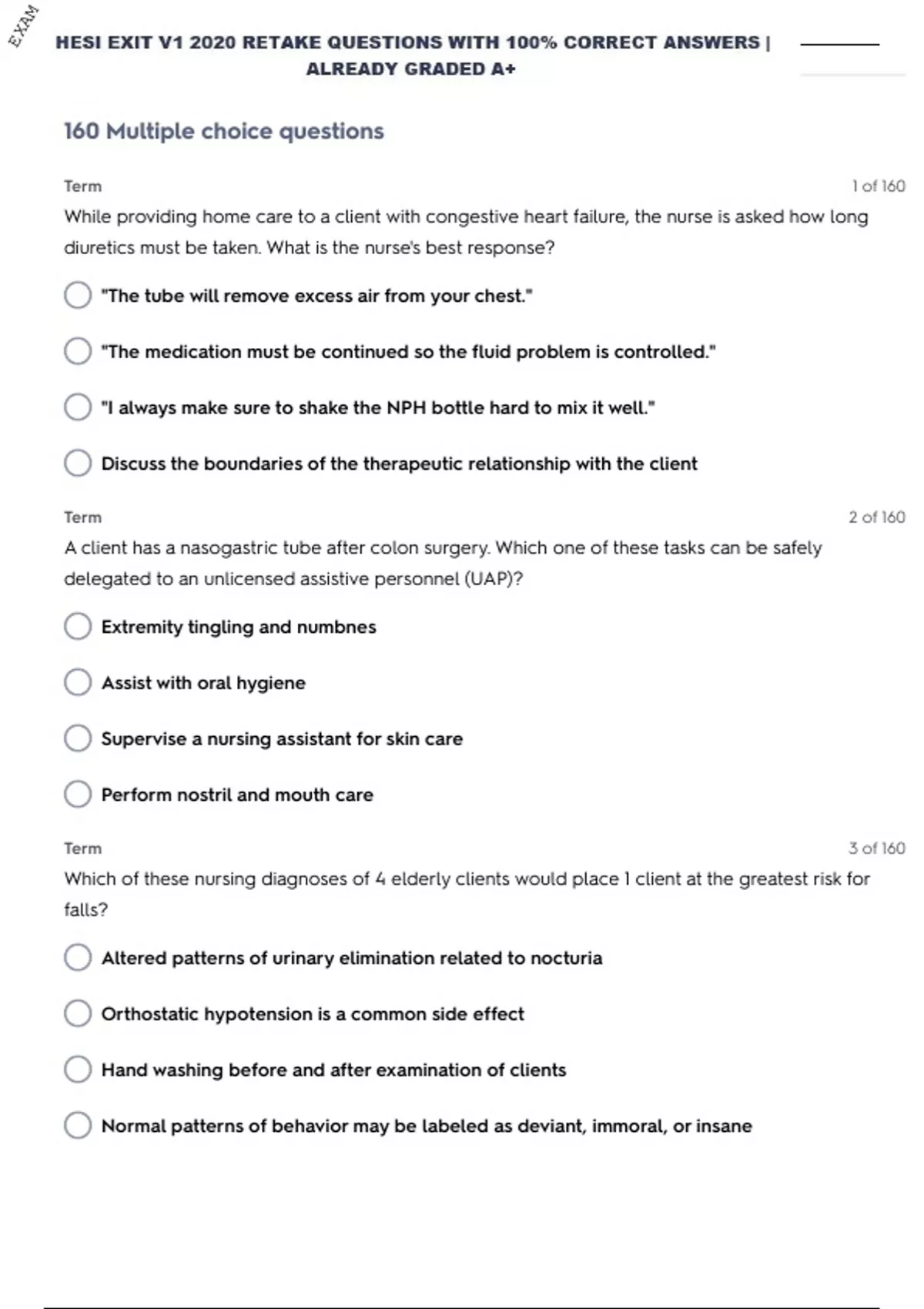Select "Supervise a nursing assistant for skin care"

tap(78, 738)
